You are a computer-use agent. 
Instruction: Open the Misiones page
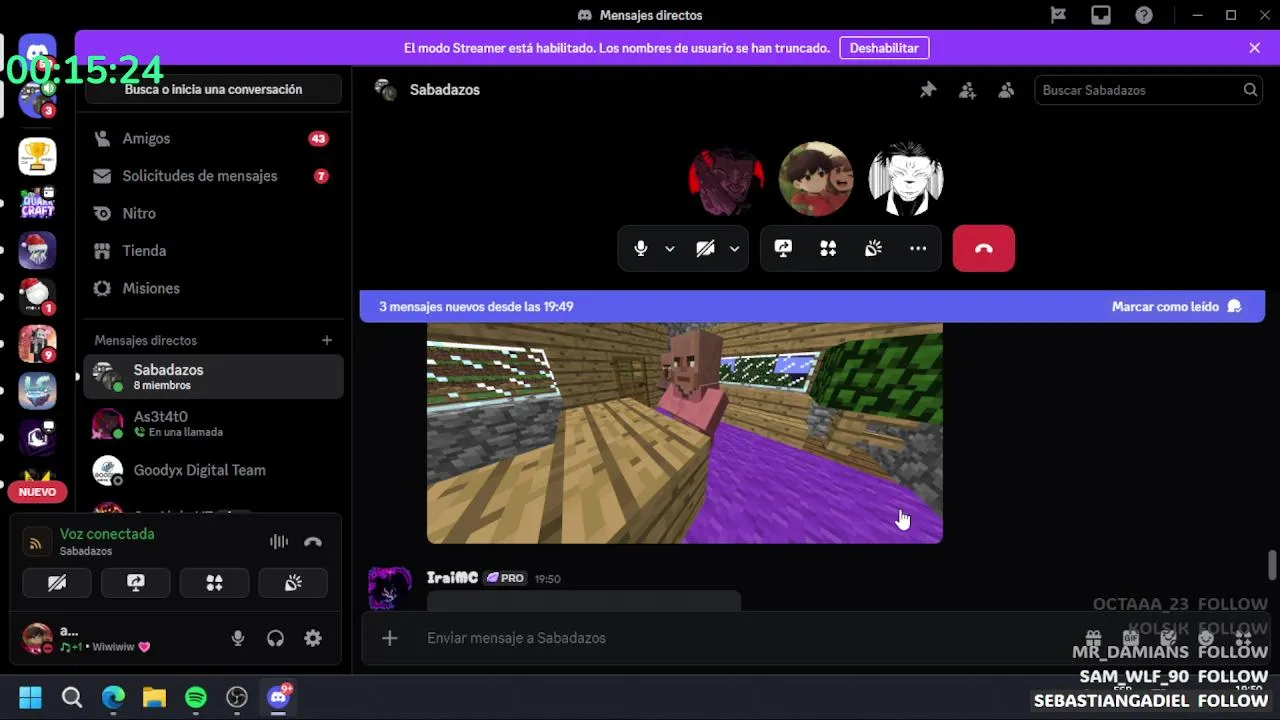pos(213,288)
